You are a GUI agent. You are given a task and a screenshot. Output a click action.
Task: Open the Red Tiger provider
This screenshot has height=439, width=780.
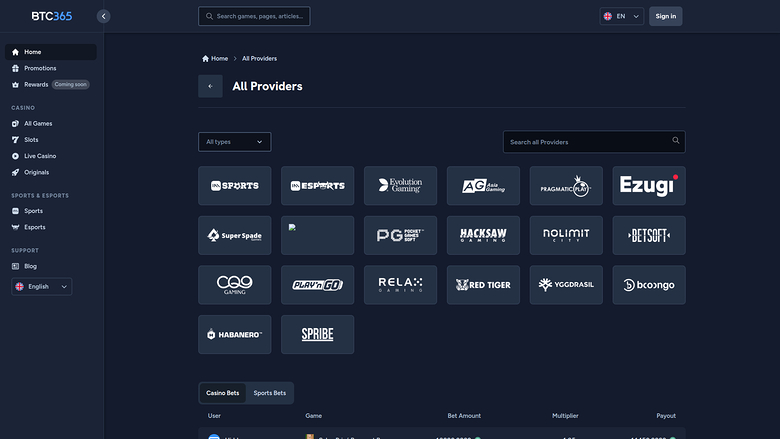[x=483, y=285]
